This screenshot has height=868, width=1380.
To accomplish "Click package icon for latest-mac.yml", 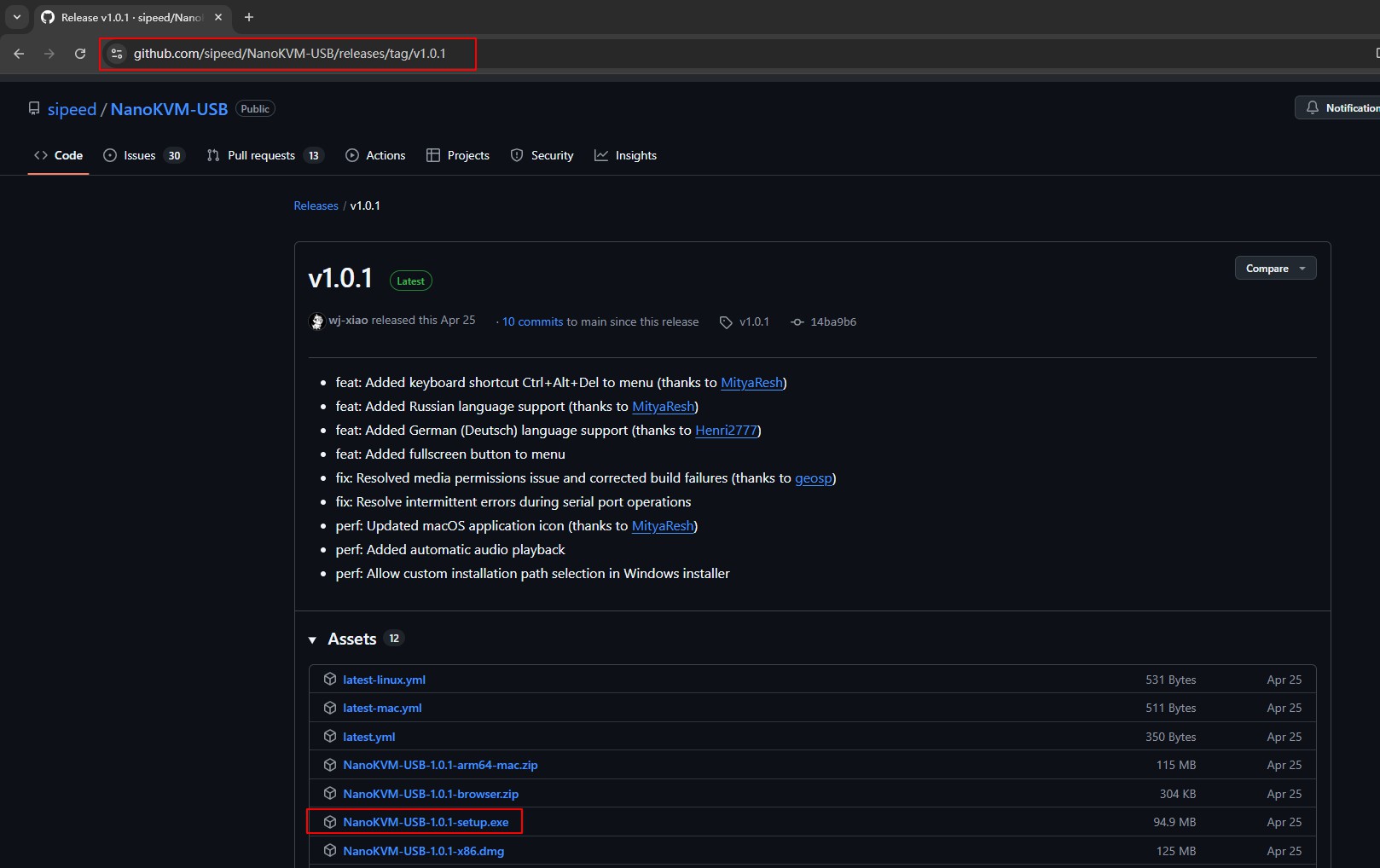I will click(x=330, y=708).
